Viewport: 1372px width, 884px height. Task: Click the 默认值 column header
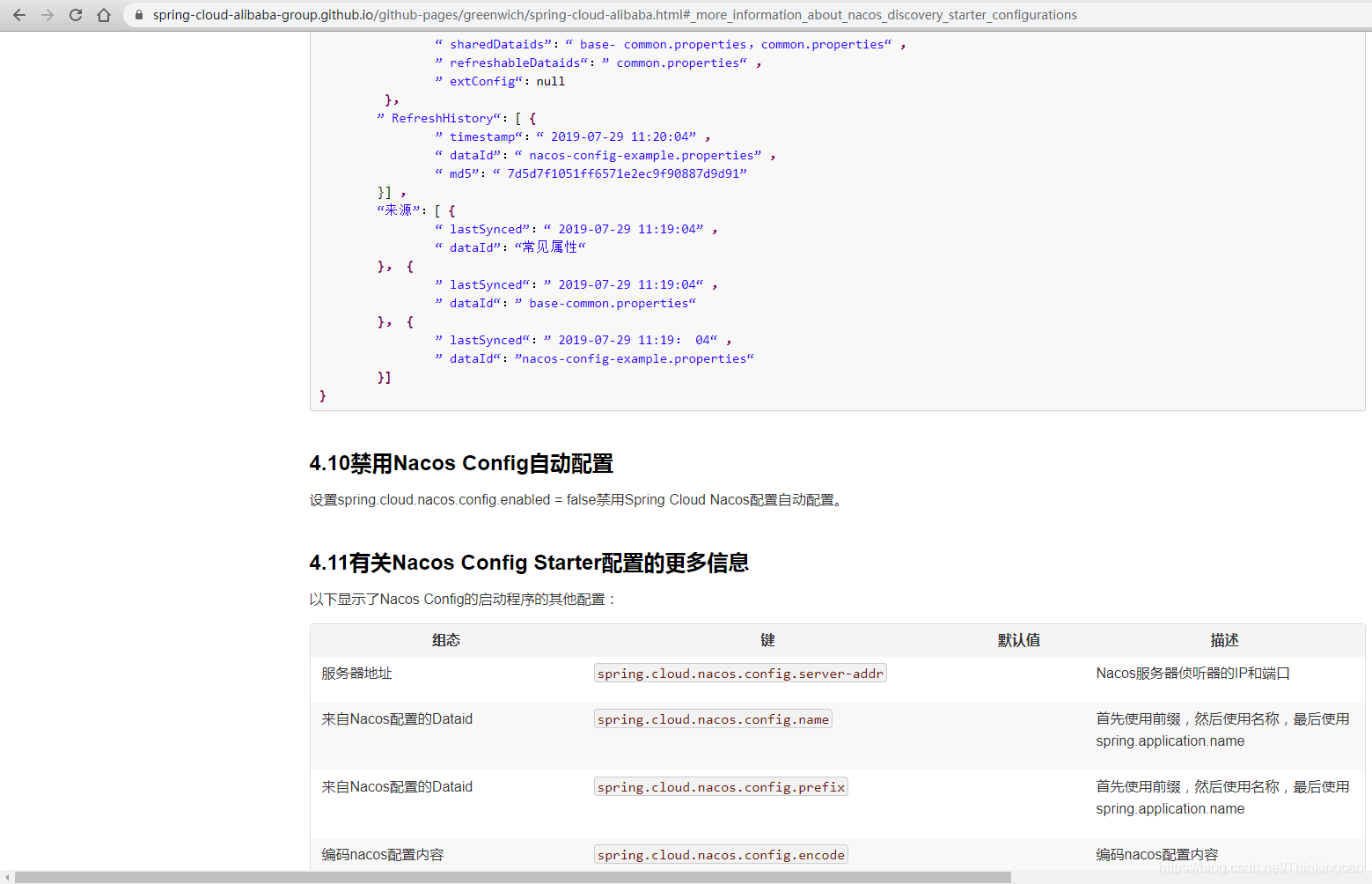(1019, 640)
